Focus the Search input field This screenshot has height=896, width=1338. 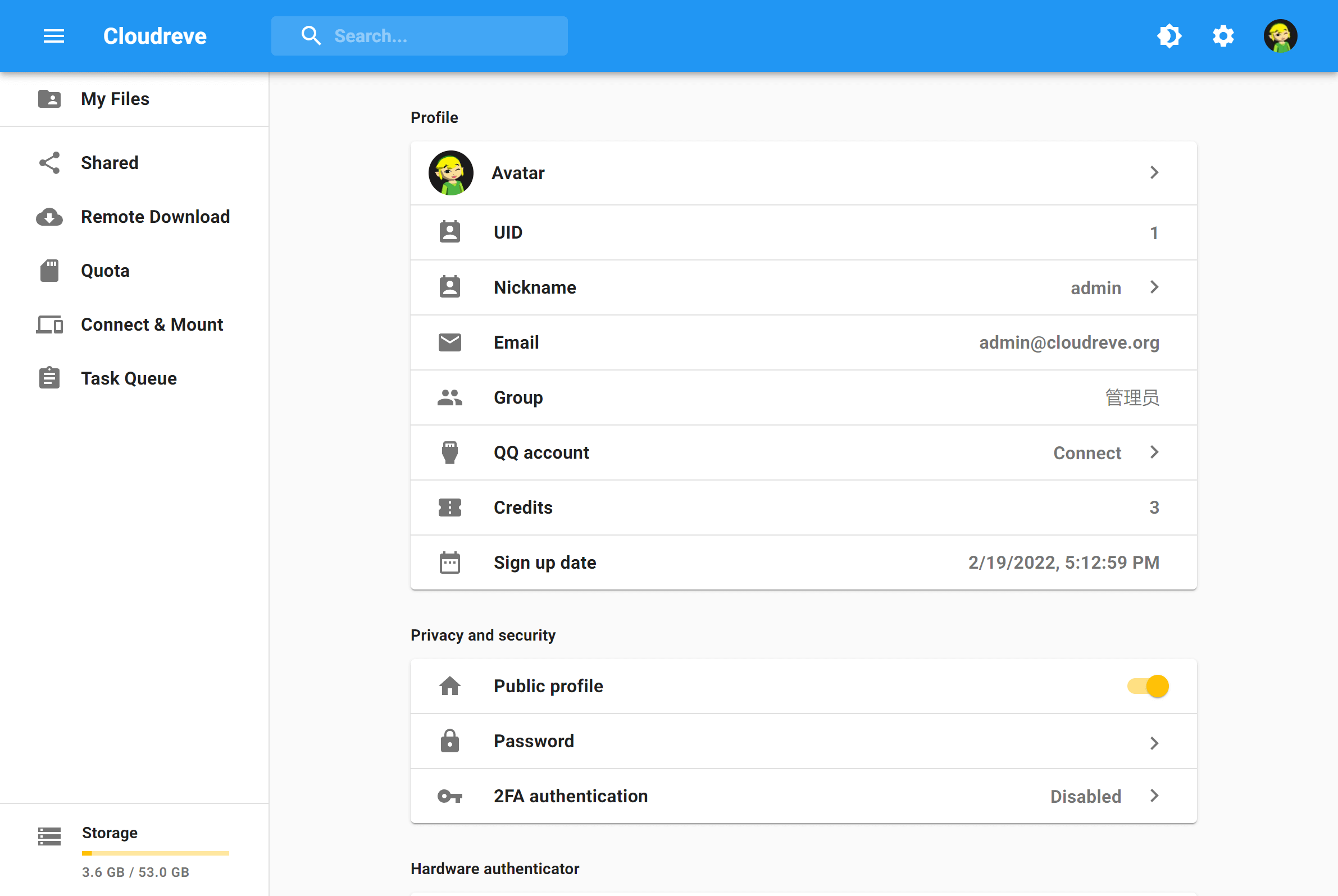pos(419,36)
